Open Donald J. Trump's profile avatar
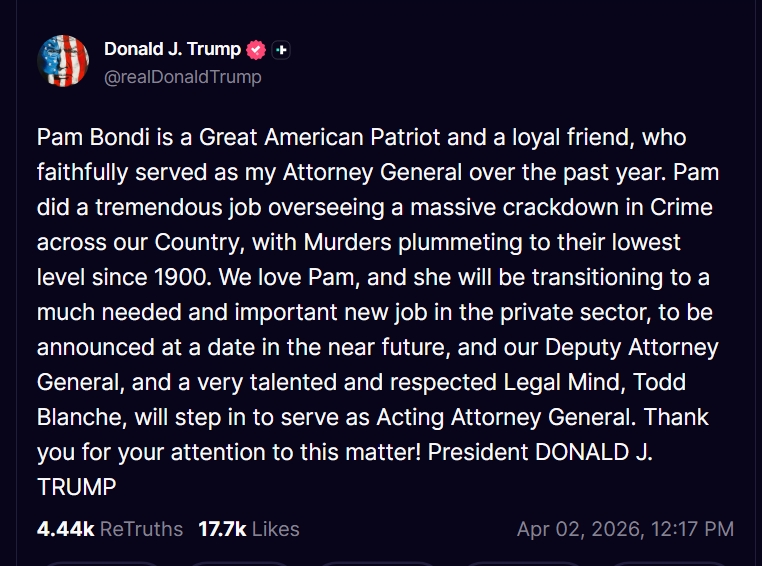The width and height of the screenshot is (762, 566). (63, 60)
